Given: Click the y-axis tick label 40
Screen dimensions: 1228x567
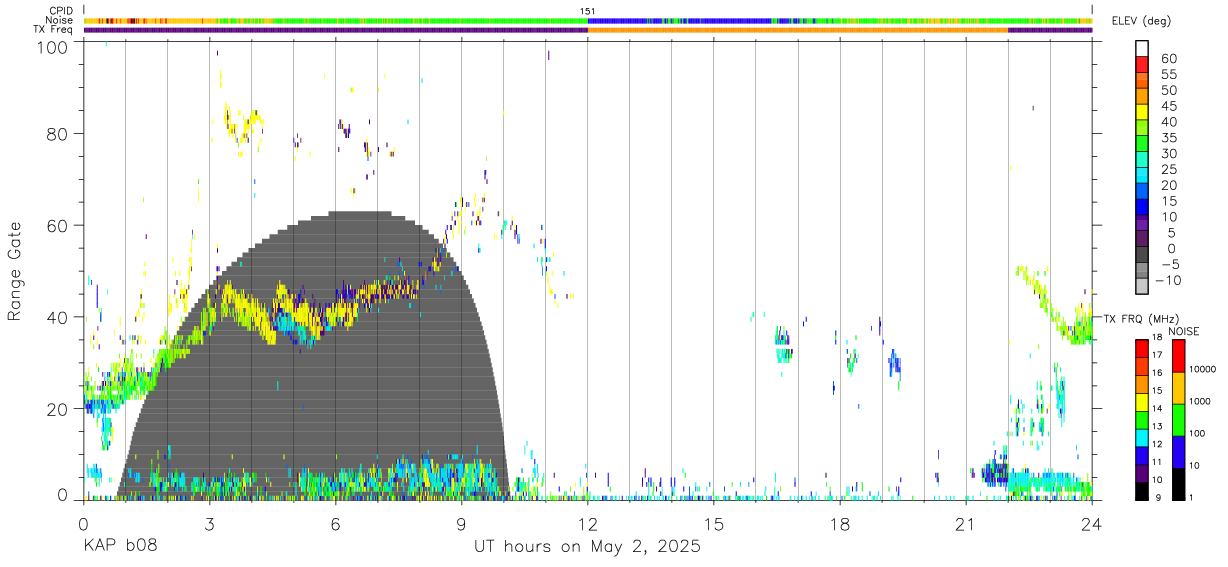Looking at the screenshot, I should pos(58,317).
